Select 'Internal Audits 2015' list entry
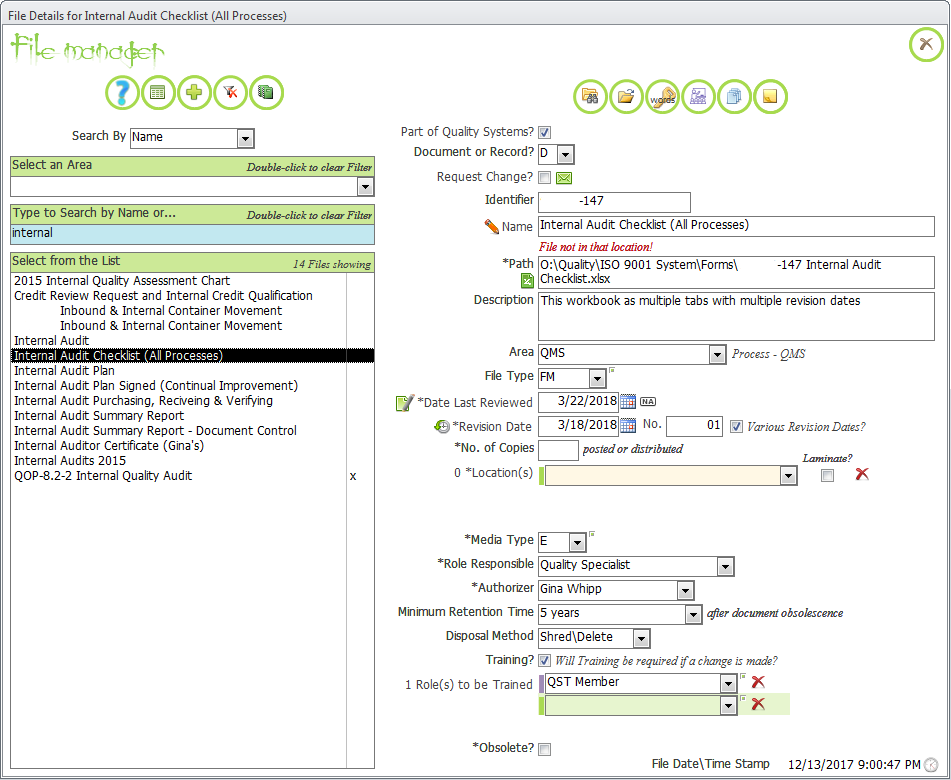The image size is (951, 780). [179, 460]
